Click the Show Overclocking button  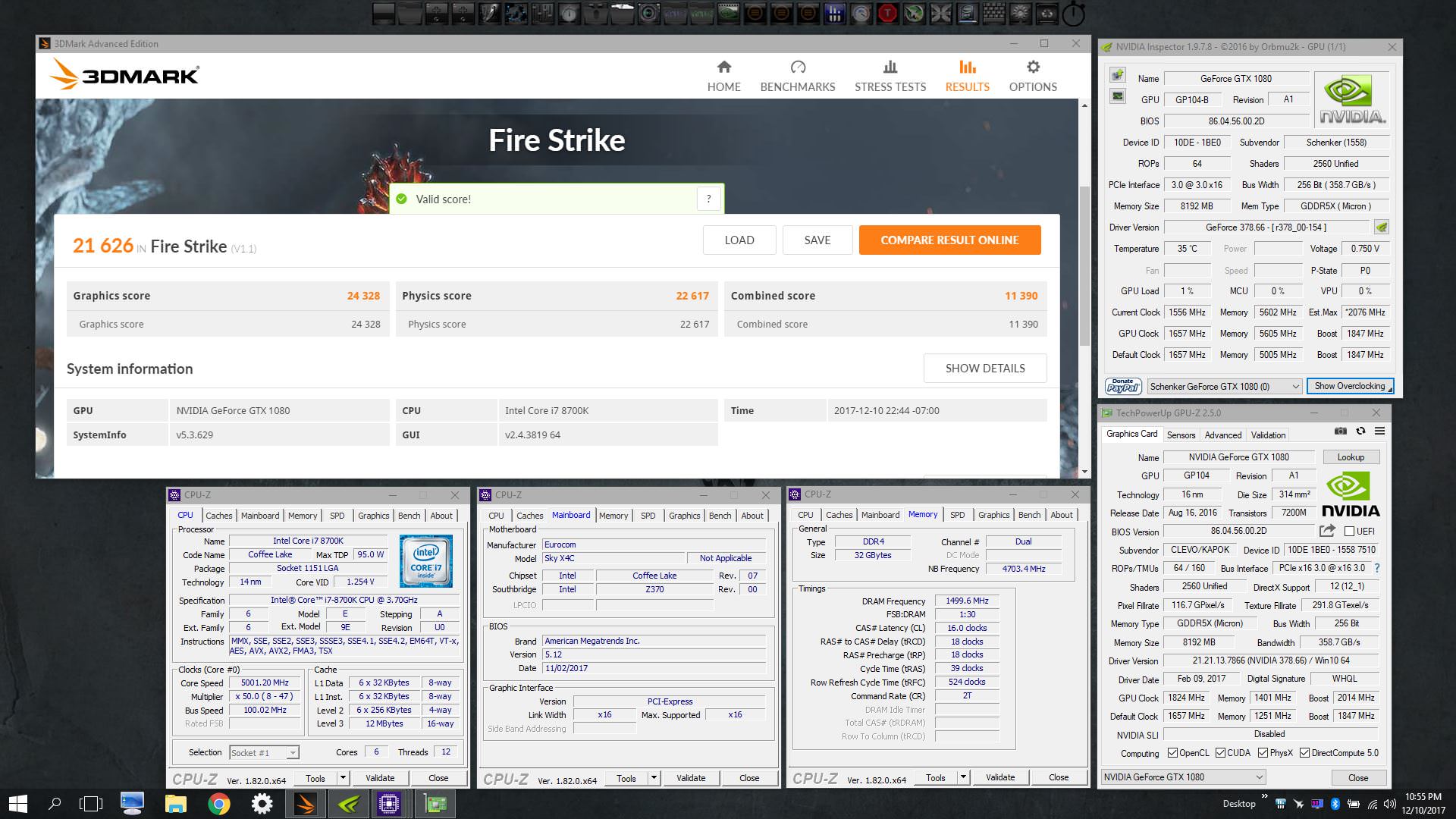pyautogui.click(x=1350, y=386)
